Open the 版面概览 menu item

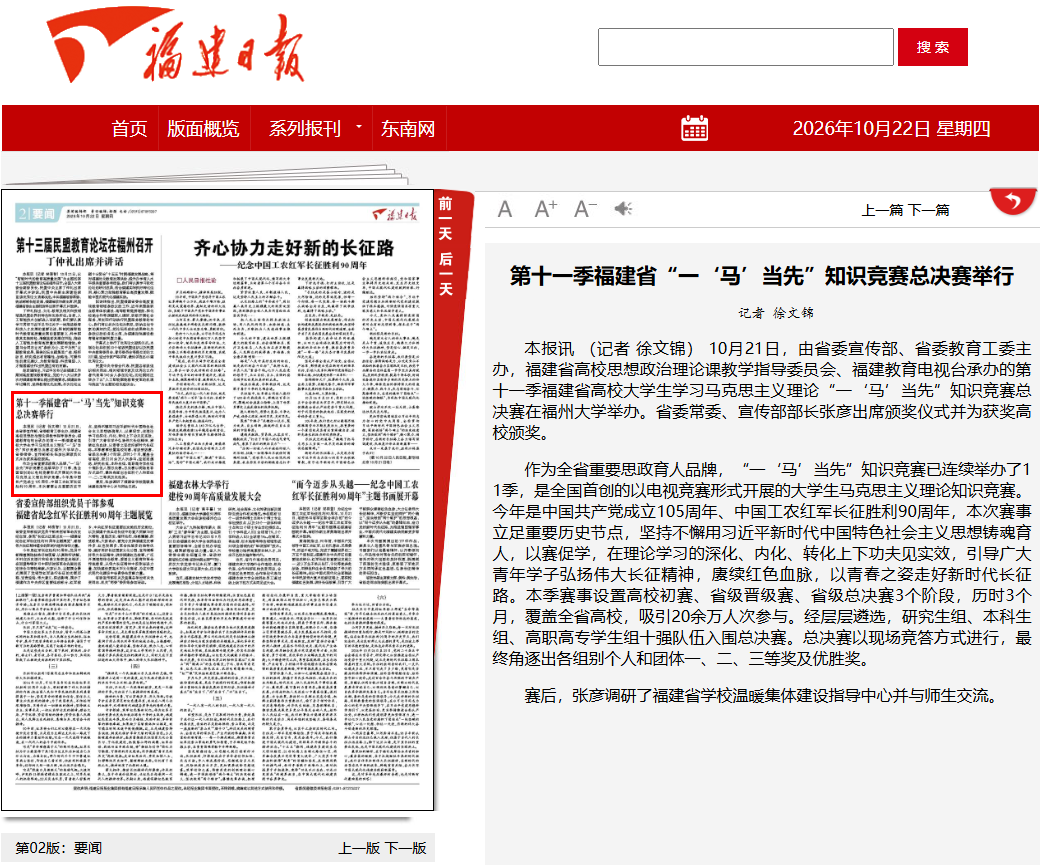tap(203, 128)
